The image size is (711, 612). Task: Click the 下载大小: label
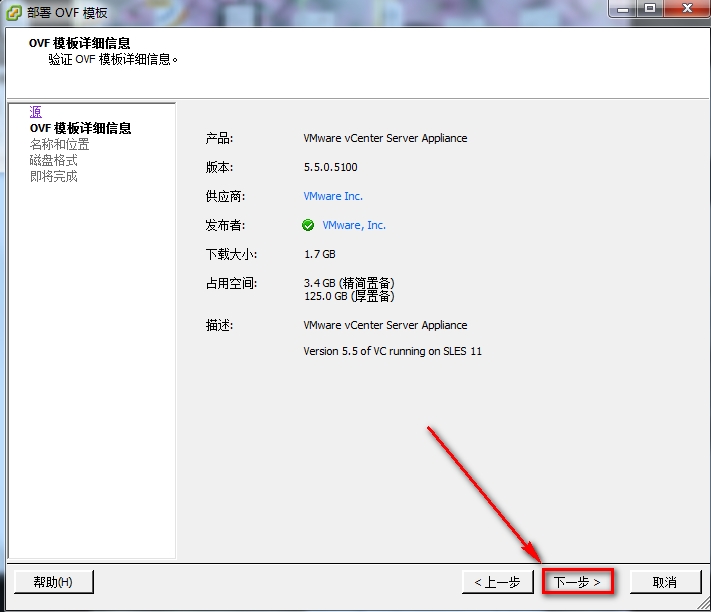point(231,254)
